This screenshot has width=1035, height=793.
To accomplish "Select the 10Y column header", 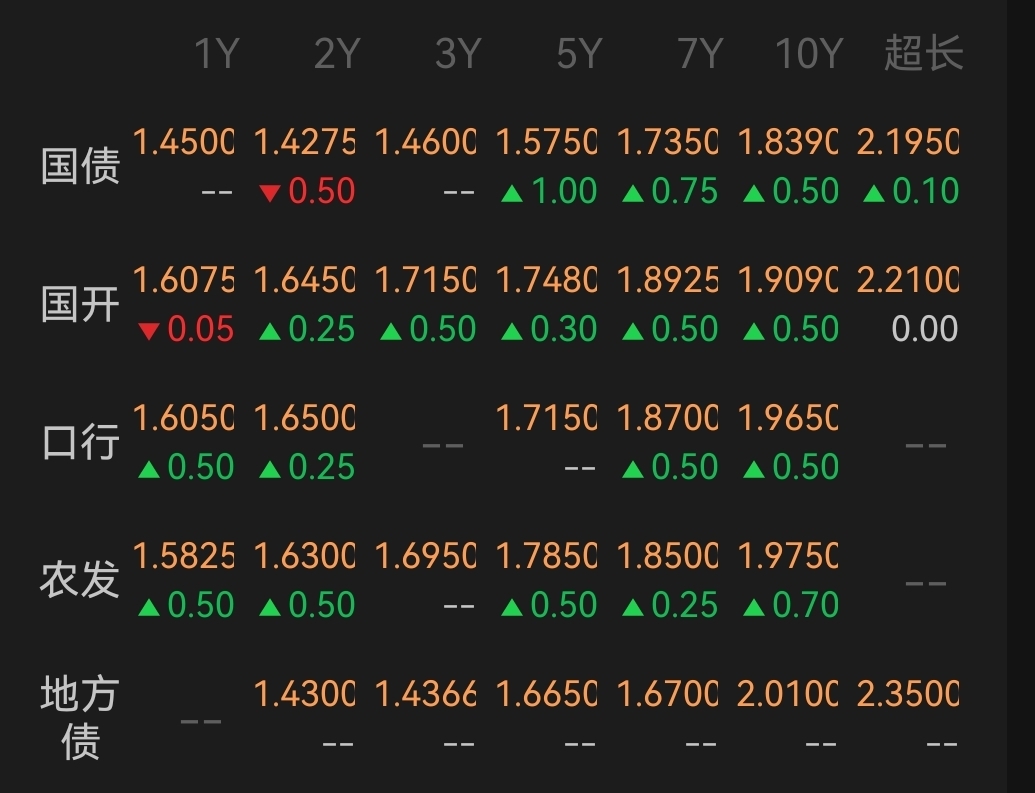I will point(809,53).
